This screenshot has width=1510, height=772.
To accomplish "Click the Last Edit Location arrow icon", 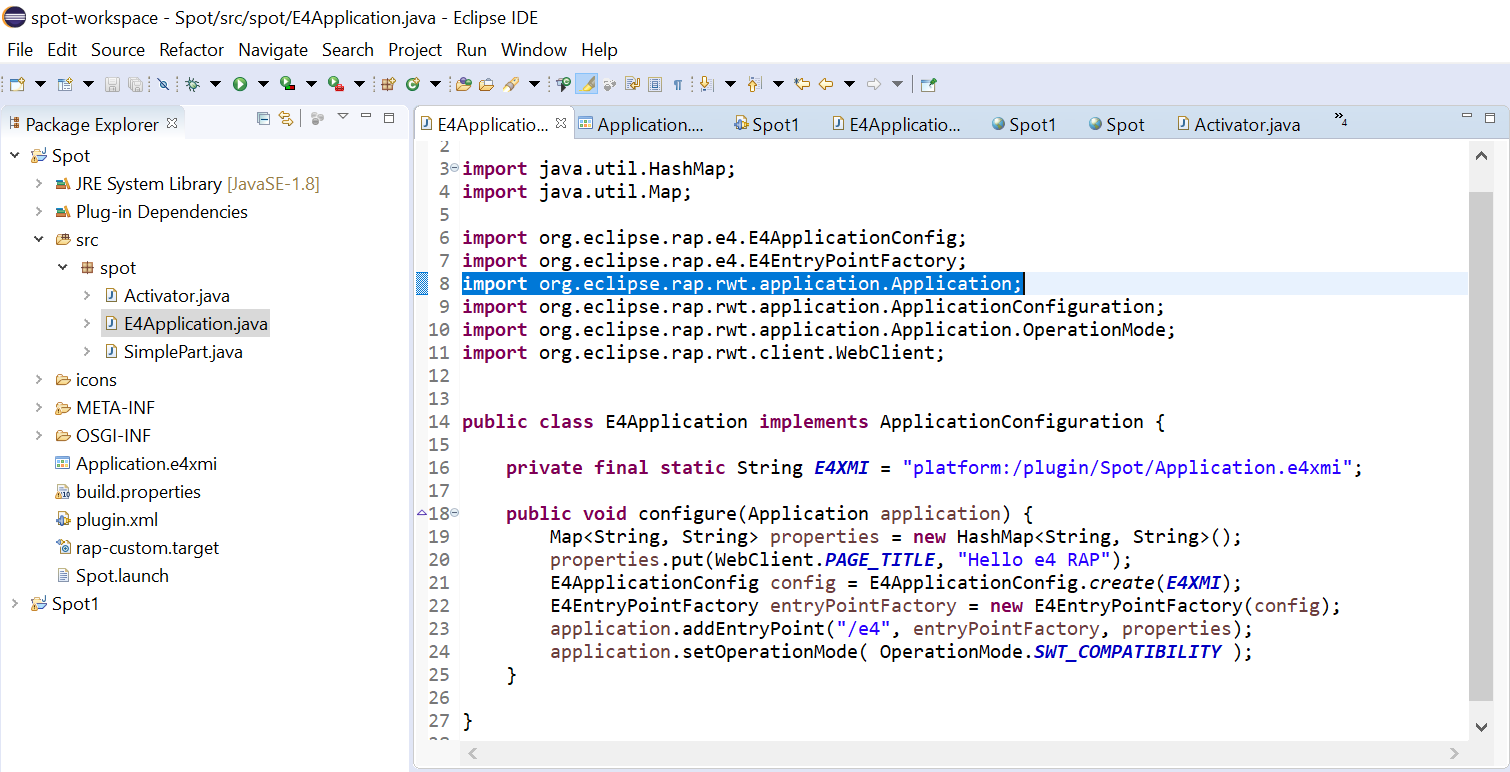I will coord(803,84).
